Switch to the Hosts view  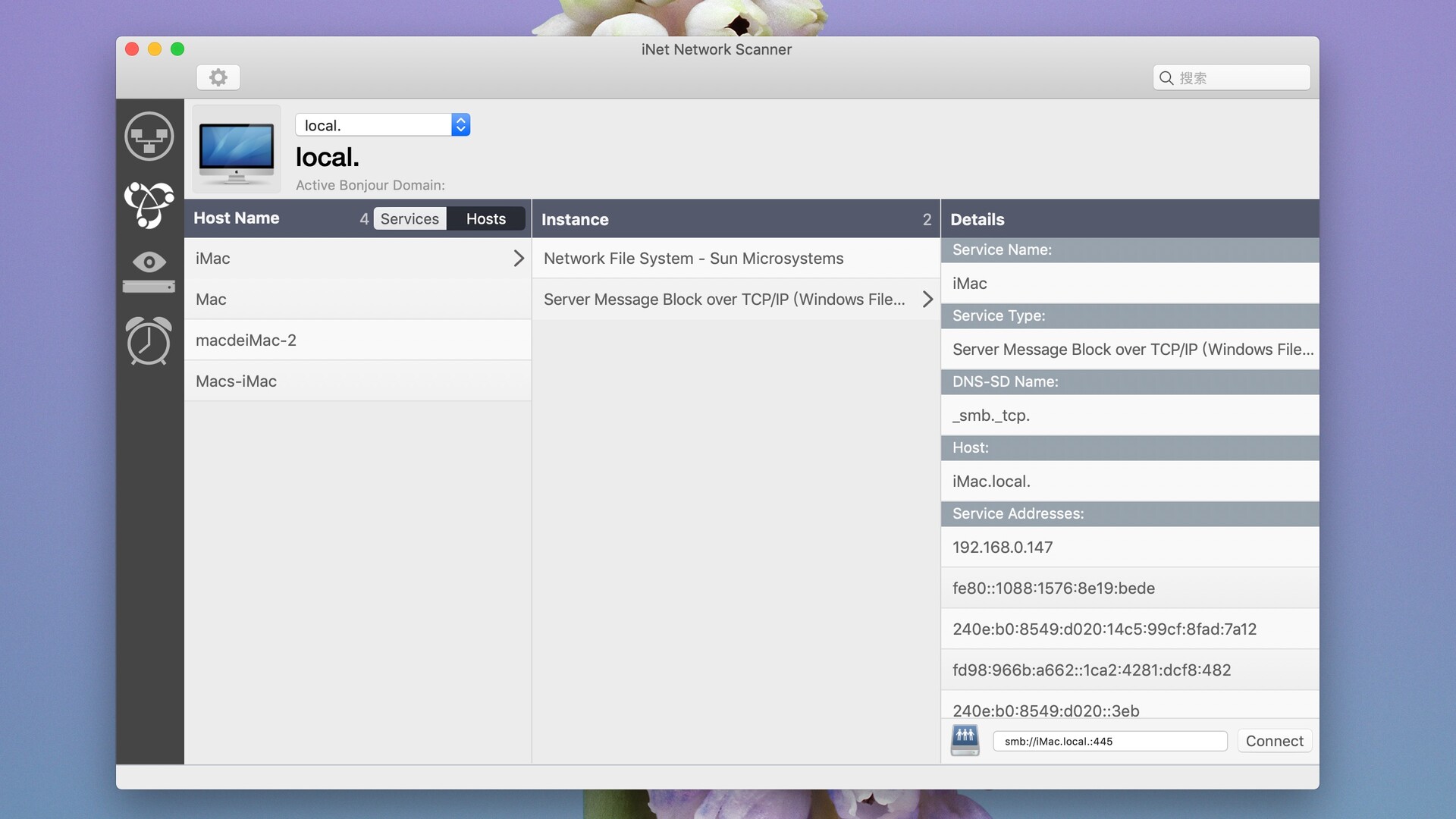[485, 219]
